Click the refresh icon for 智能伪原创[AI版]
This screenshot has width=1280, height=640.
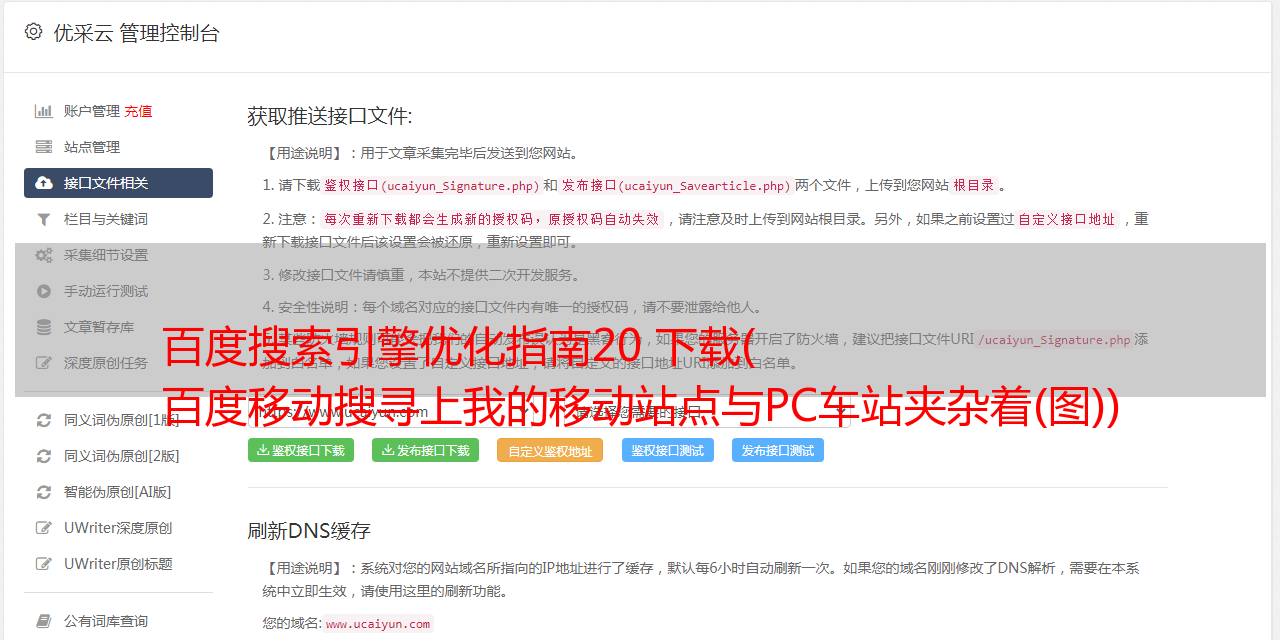44,492
